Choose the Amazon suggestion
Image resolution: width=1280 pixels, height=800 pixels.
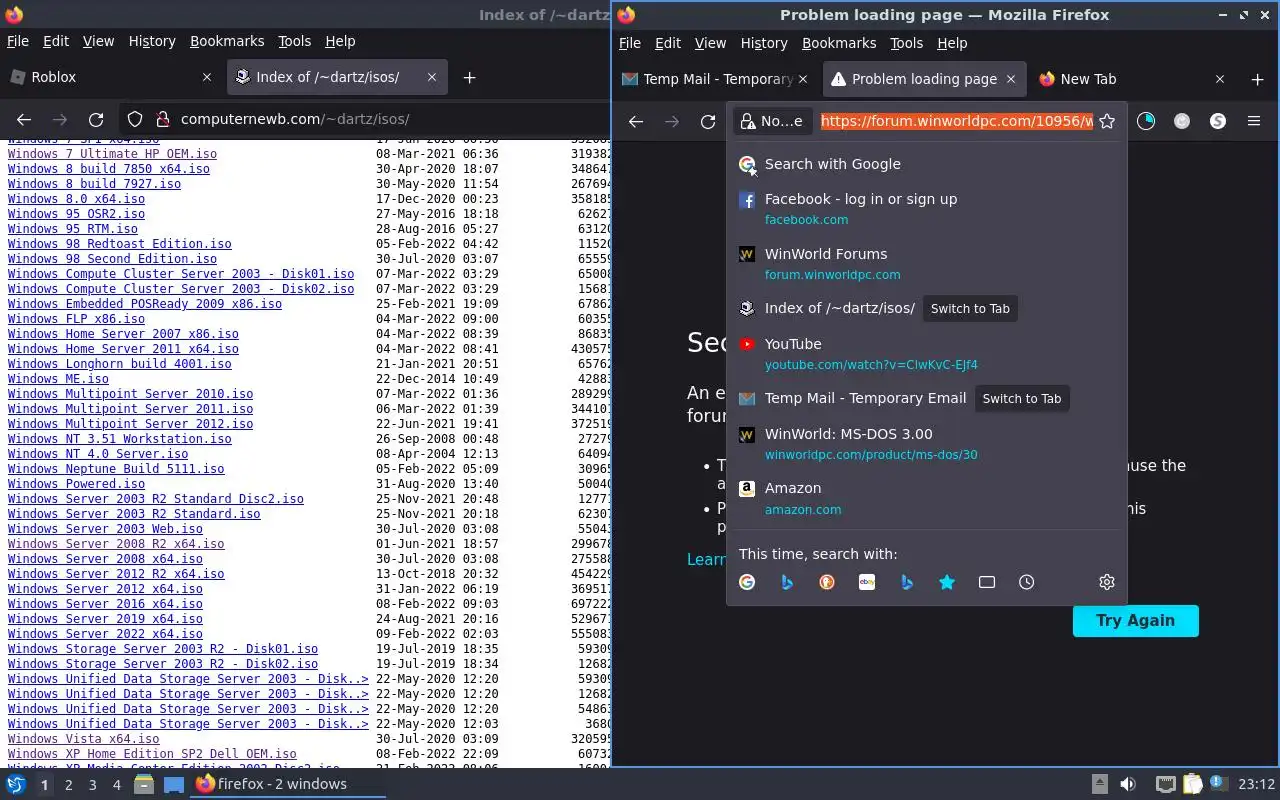point(927,498)
